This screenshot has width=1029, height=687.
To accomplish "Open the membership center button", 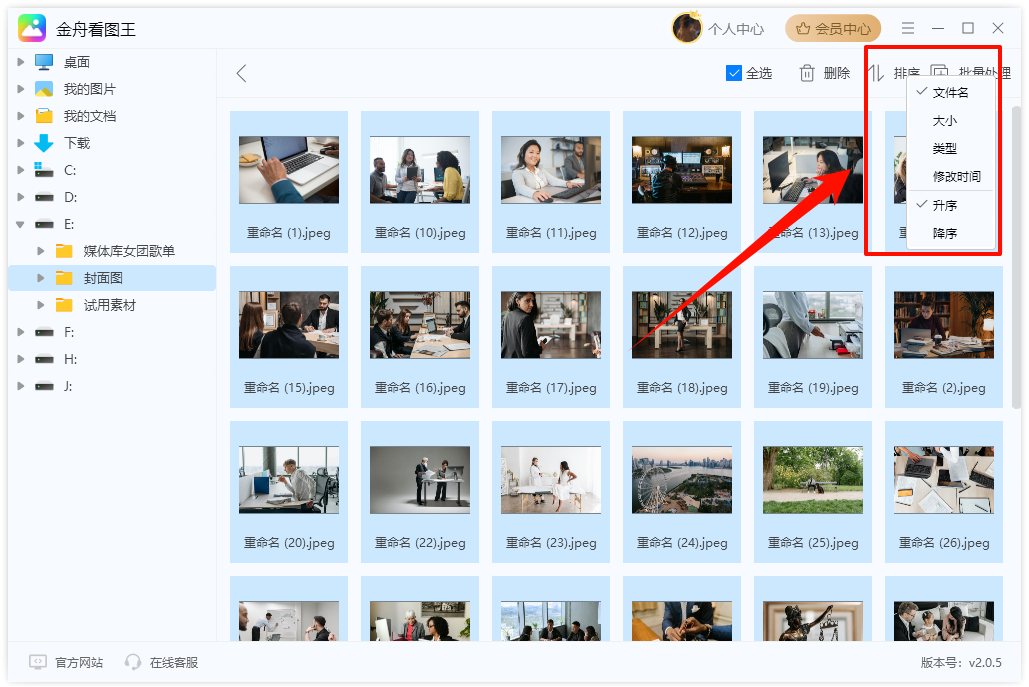I will coord(832,29).
